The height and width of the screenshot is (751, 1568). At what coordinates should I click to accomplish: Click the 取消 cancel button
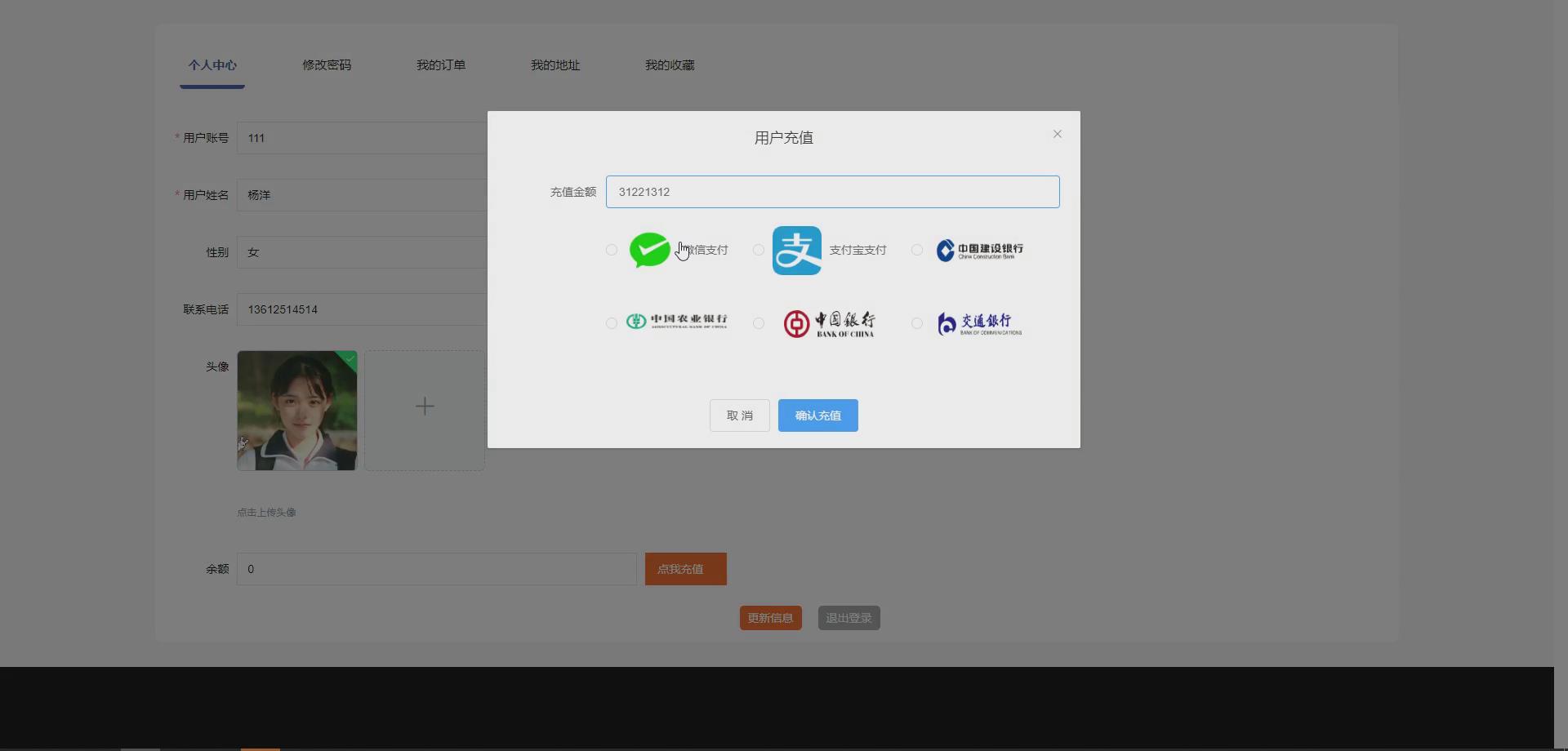coord(738,415)
